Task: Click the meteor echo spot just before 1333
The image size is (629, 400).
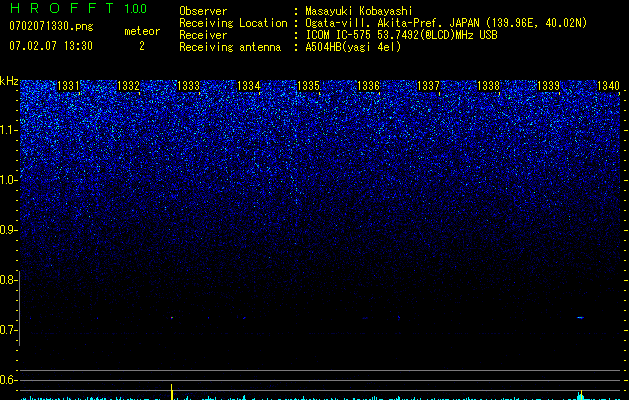Action: tap(172, 317)
